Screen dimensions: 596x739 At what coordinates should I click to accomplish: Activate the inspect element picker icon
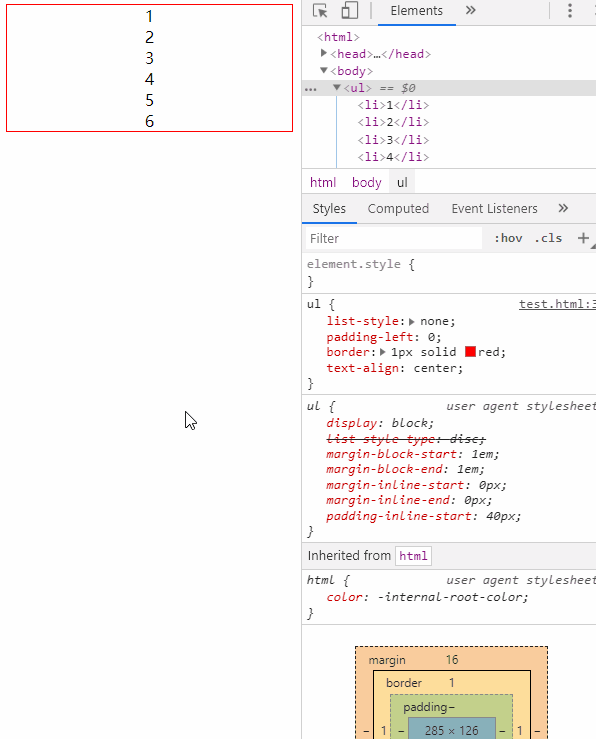tap(320, 10)
